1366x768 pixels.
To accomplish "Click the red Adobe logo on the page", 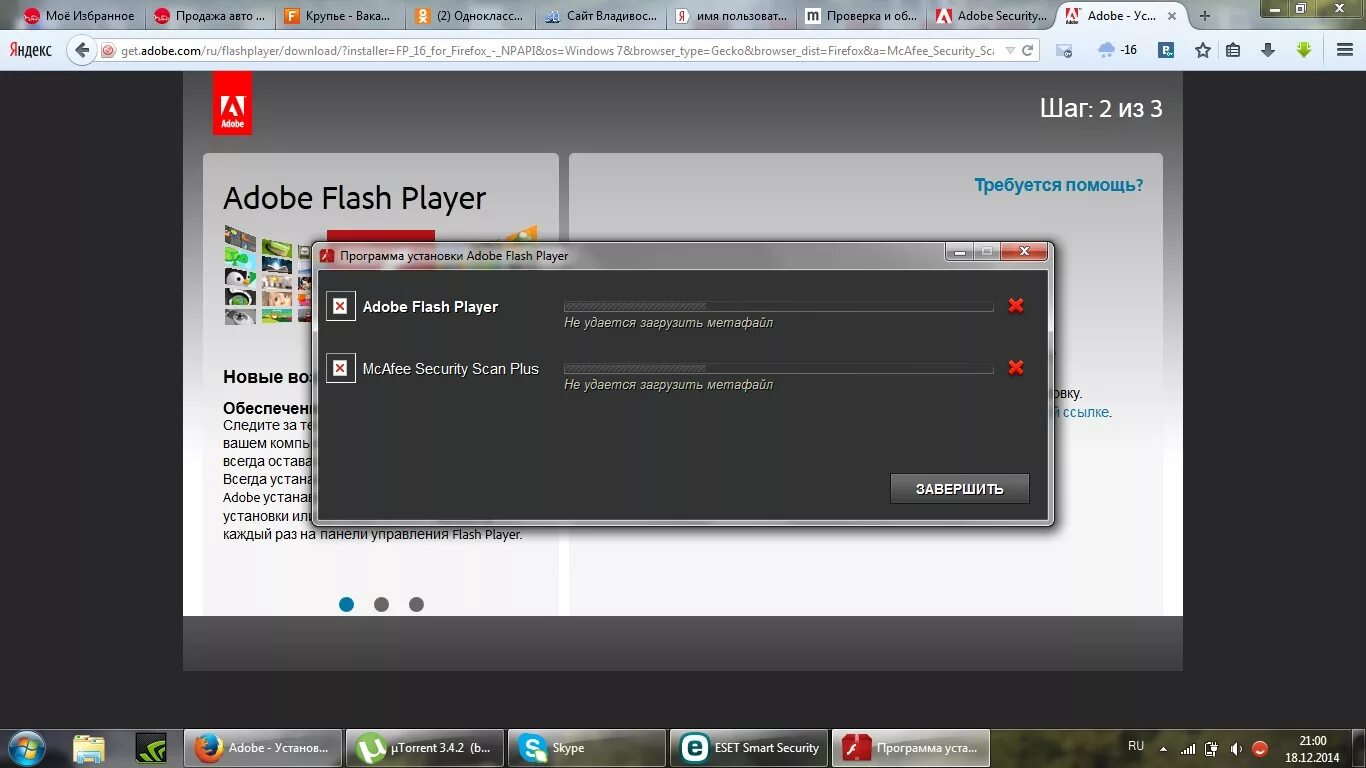I will pyautogui.click(x=232, y=102).
